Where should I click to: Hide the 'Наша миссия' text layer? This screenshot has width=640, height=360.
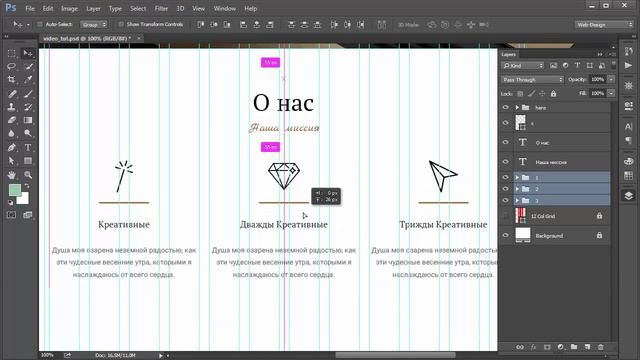505,162
